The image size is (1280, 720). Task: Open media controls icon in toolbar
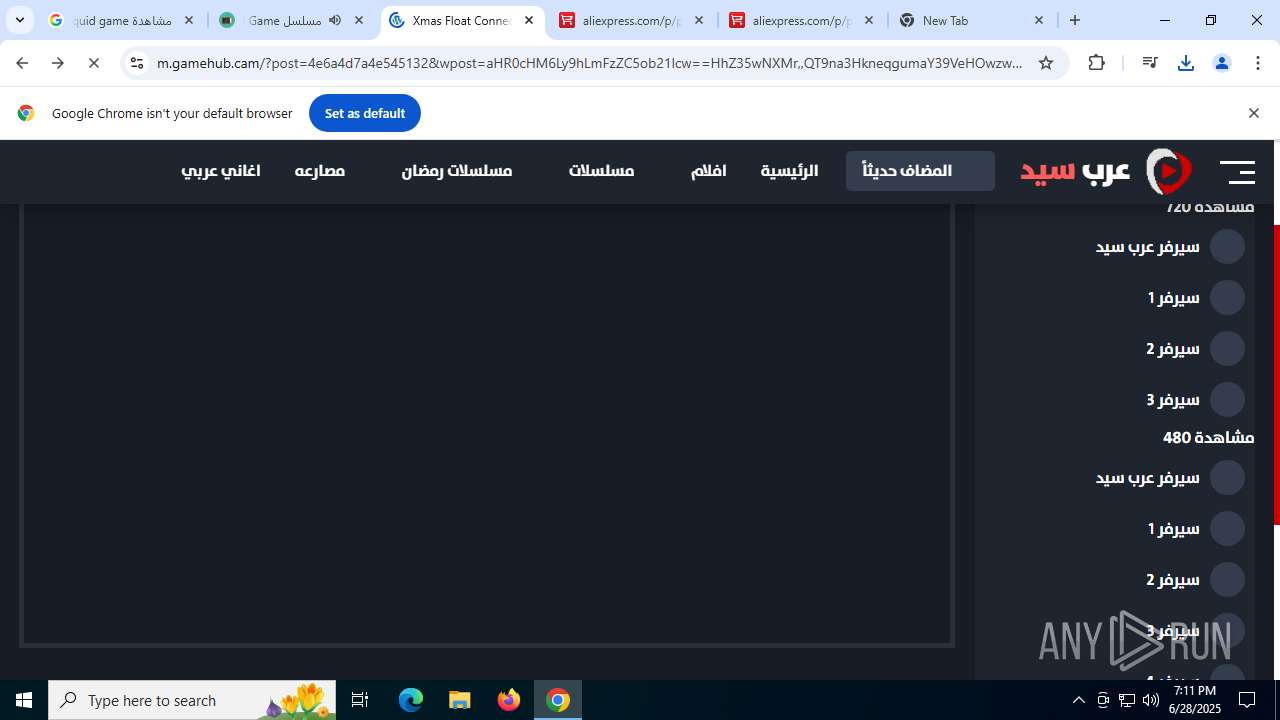coord(1150,63)
